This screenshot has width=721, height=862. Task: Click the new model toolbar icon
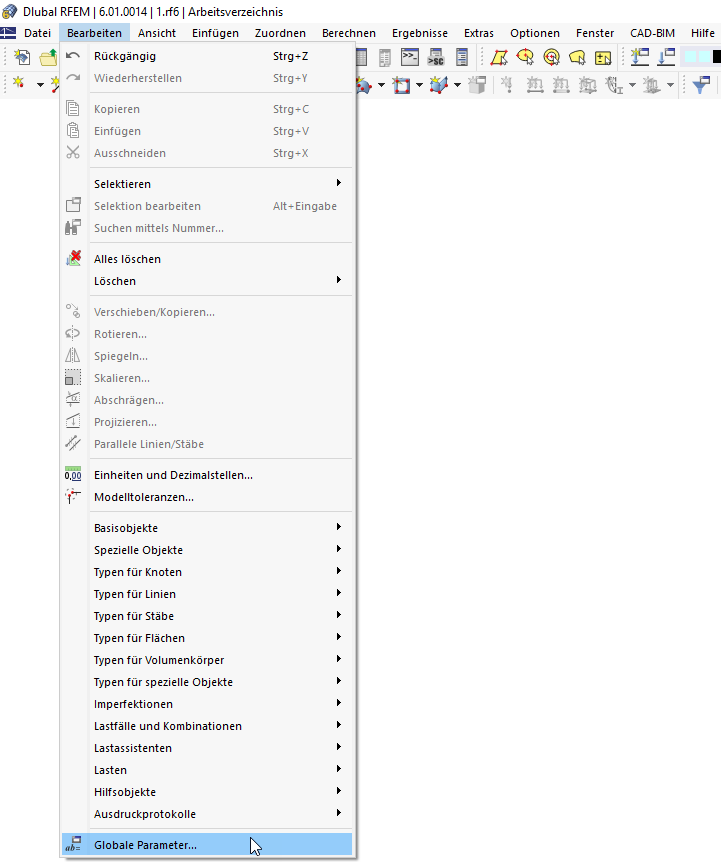pos(22,57)
